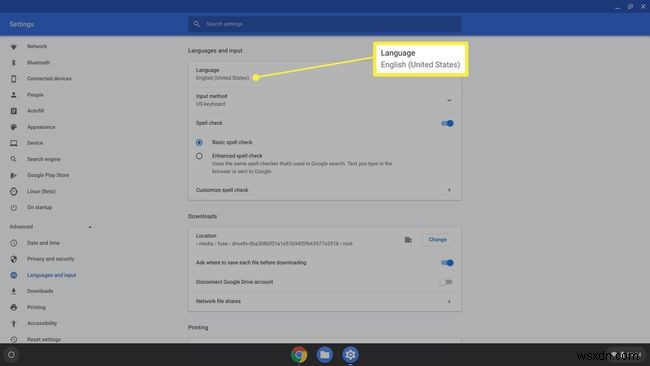Click the Accessibility figure icon
Screen dimensions: 650x366
(x=14, y=323)
